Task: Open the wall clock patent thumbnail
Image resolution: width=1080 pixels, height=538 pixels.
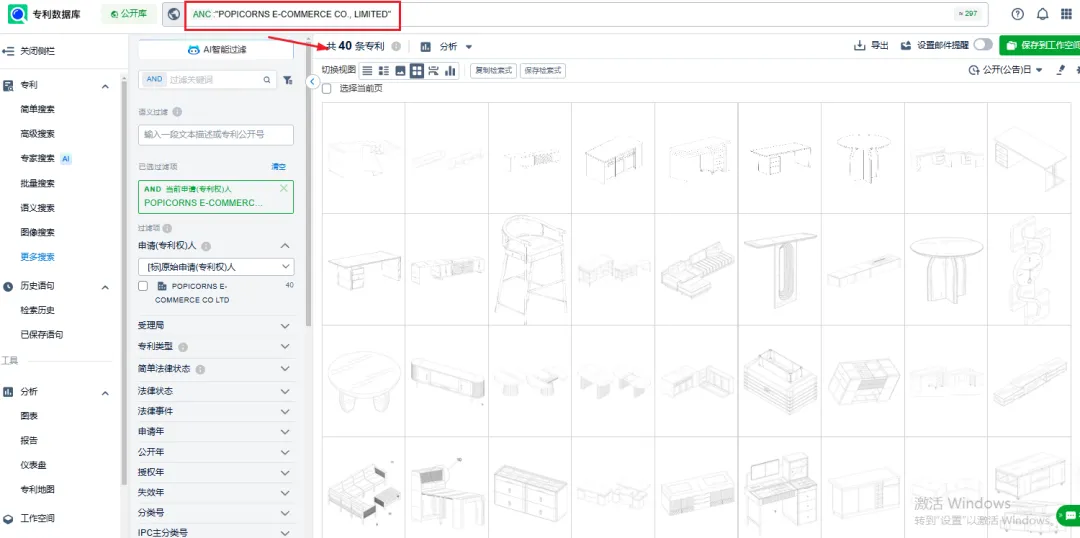Action: (1029, 269)
